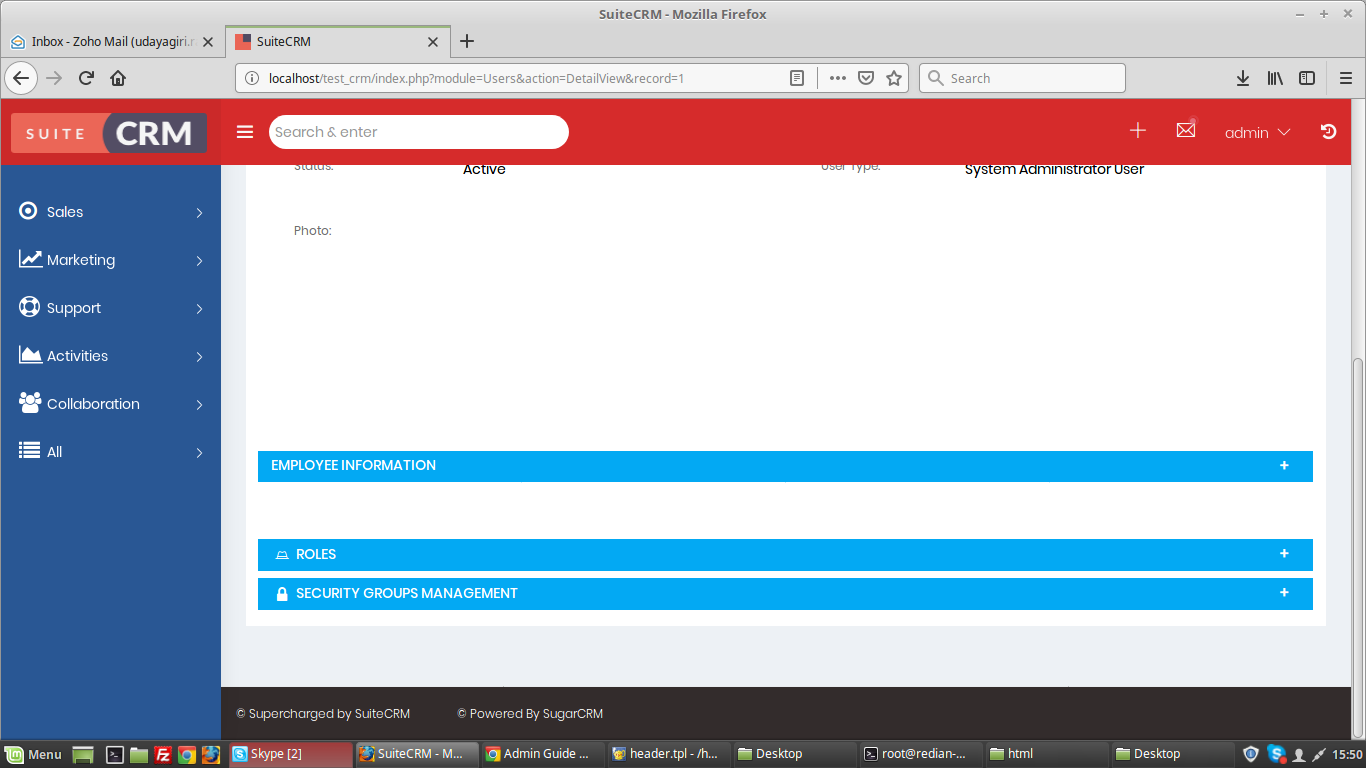This screenshot has width=1366, height=768.
Task: Expand the Marketing sidebar menu
Action: click(x=110, y=260)
